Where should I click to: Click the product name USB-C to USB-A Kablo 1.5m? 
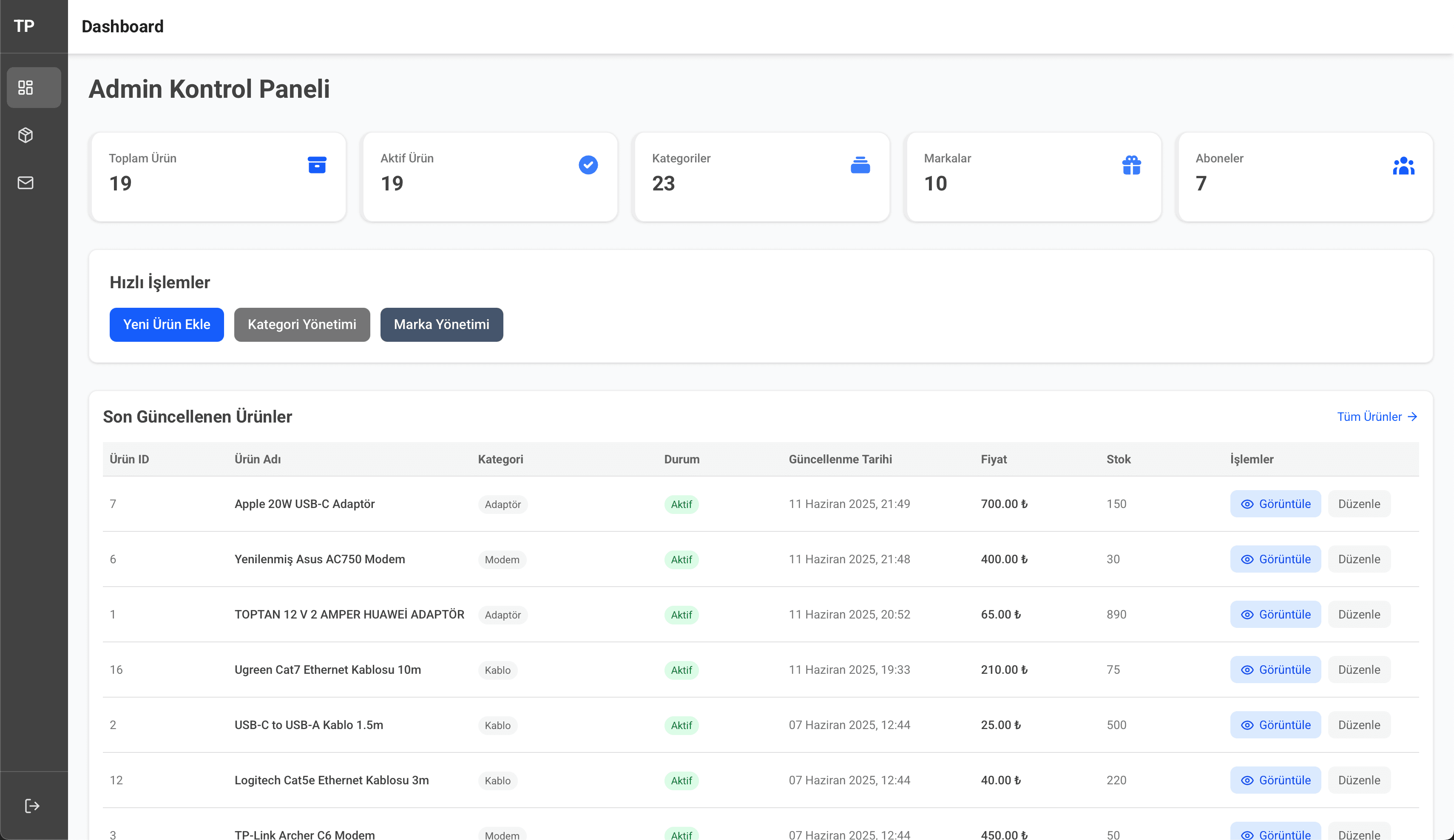[x=309, y=725]
